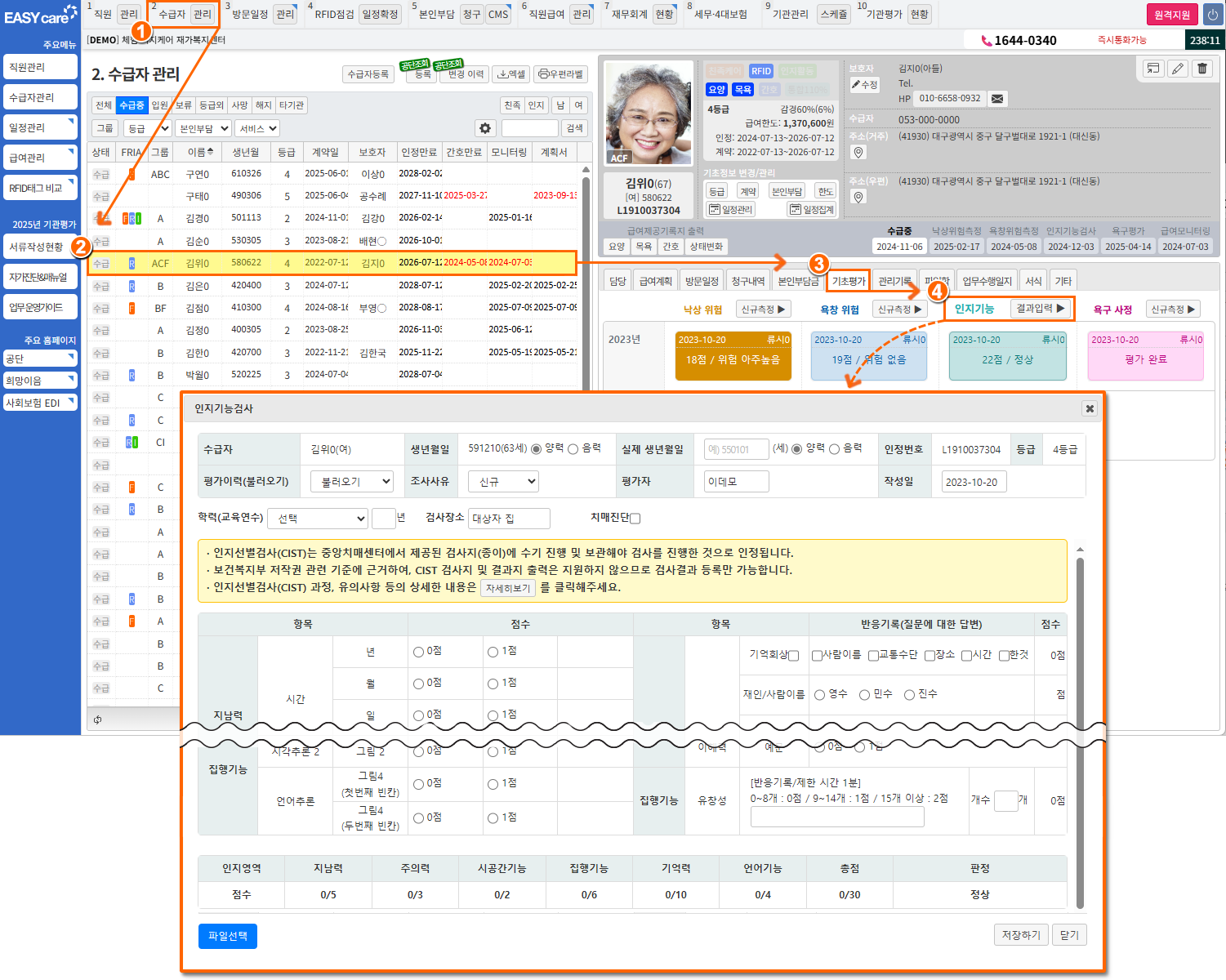The image size is (1226, 980).
Task: Click the 우편라벨 printer button
Action: [x=561, y=74]
